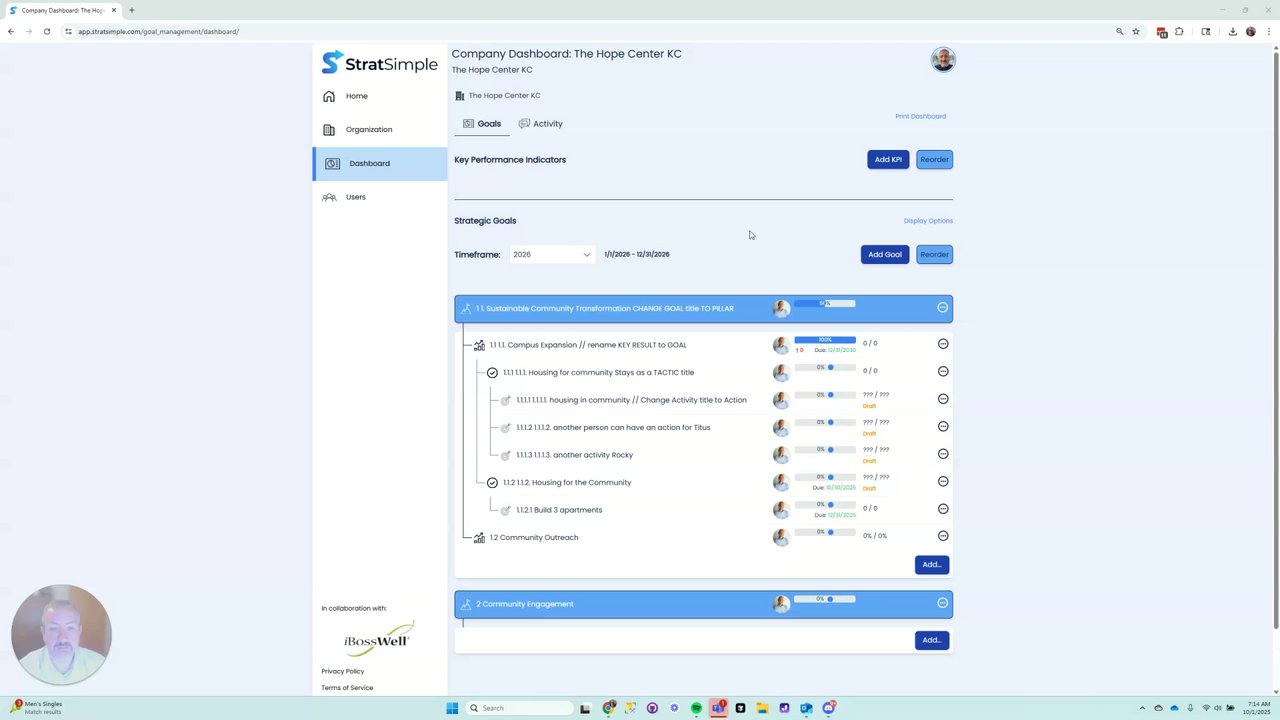The height and width of the screenshot is (720, 1280).
Task: Open a new browser tab with plus
Action: (x=132, y=10)
